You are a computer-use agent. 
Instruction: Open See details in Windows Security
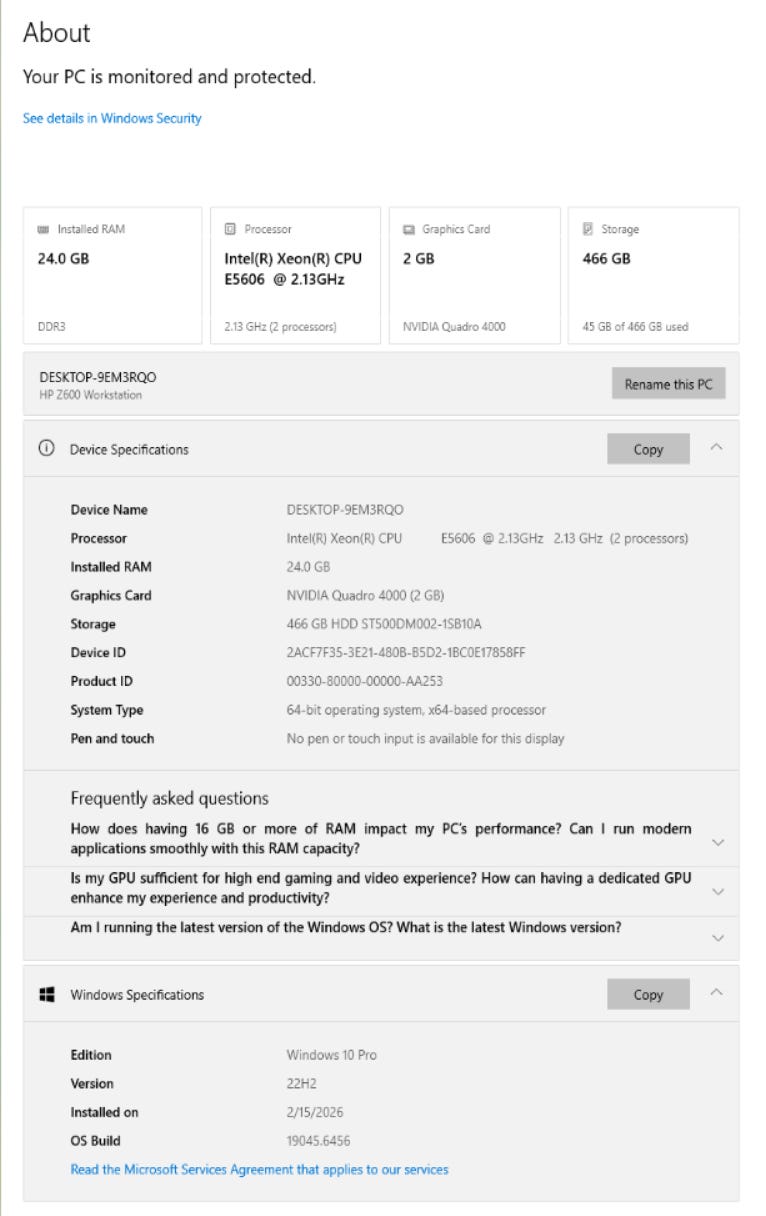112,118
